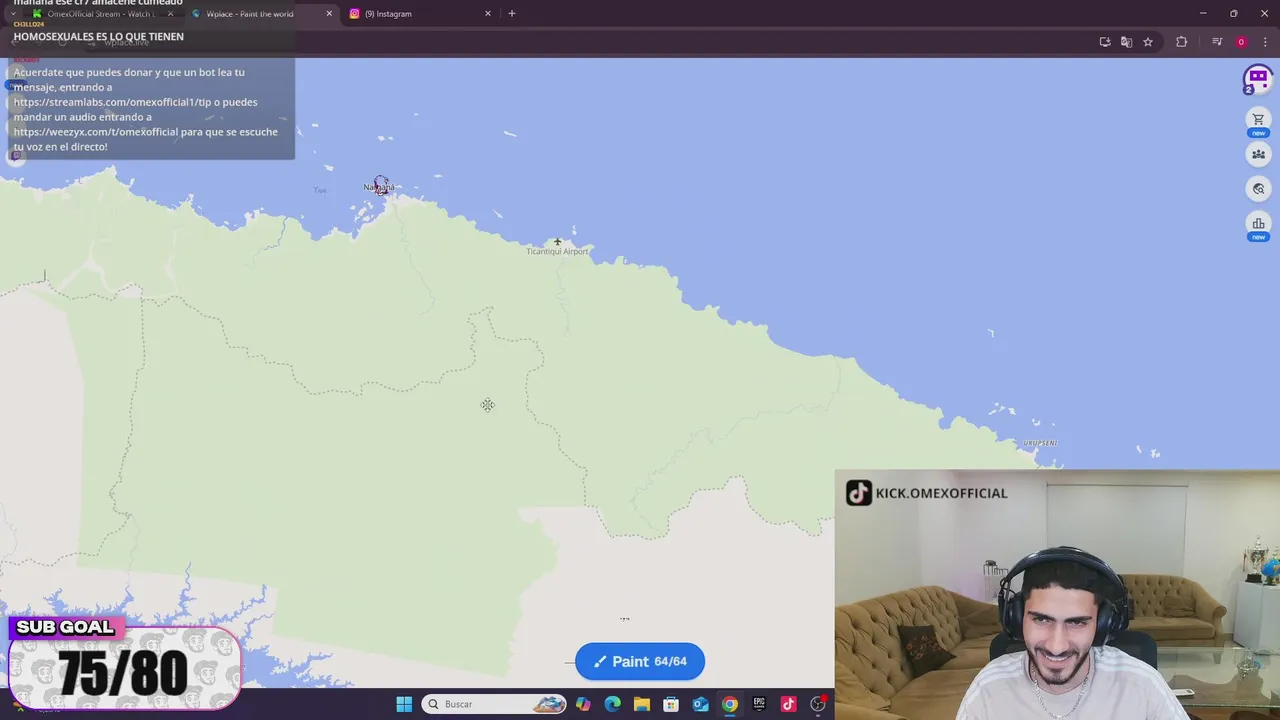
Task: Open the Wplace store cart
Action: click(x=1258, y=119)
